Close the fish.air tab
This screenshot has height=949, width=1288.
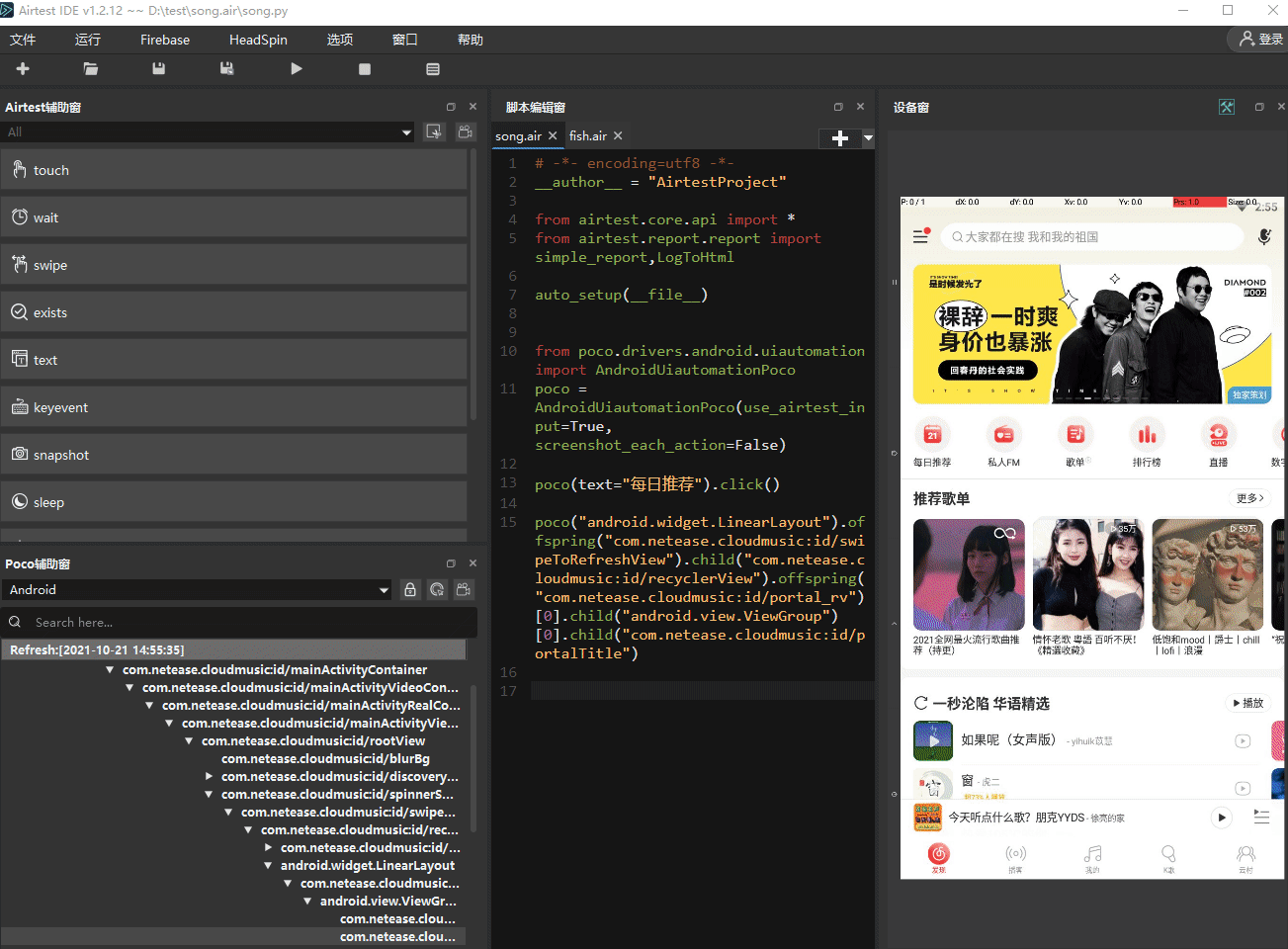618,136
